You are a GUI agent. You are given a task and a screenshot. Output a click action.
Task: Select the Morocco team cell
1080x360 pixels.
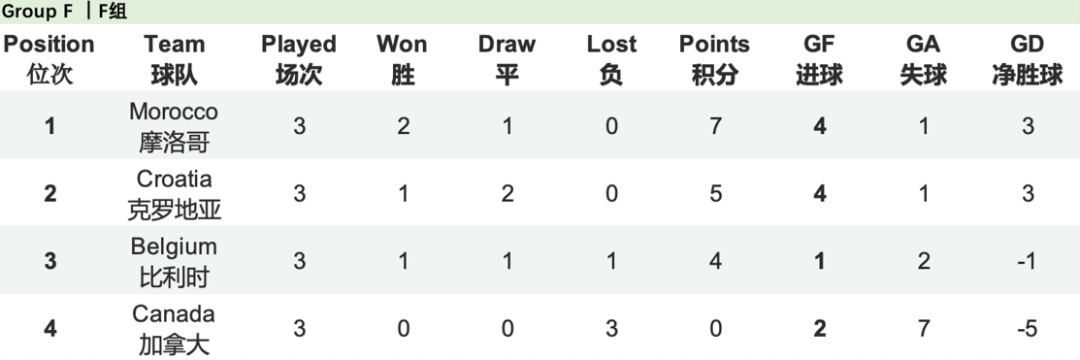point(174,126)
